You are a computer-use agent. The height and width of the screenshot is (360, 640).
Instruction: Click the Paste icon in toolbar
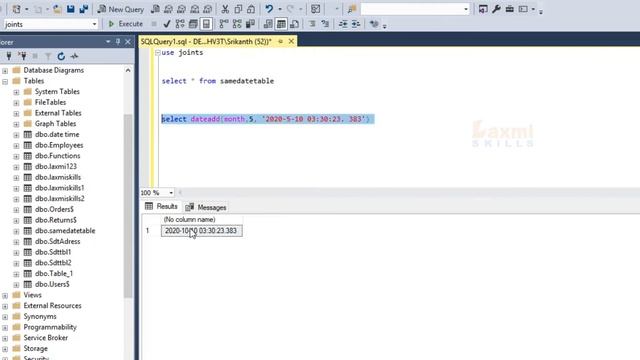251,9
